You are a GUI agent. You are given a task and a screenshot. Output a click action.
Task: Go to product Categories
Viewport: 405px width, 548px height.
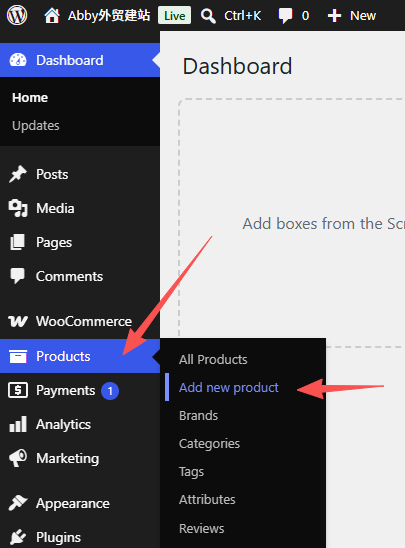point(209,444)
